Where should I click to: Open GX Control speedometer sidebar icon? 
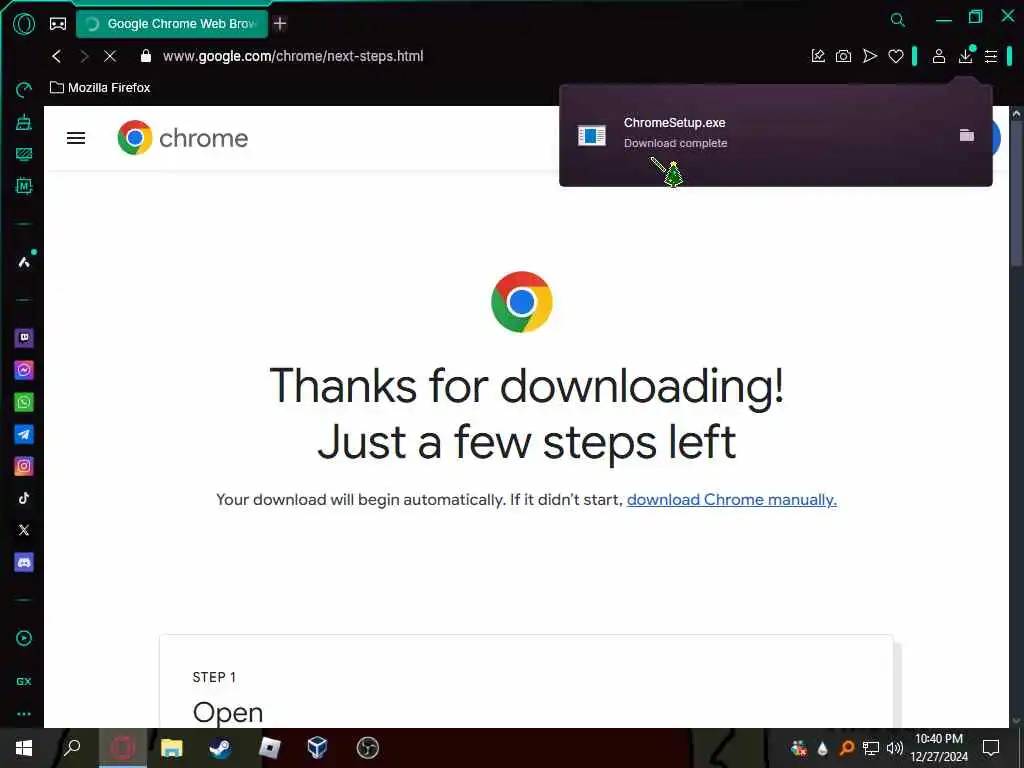click(24, 90)
